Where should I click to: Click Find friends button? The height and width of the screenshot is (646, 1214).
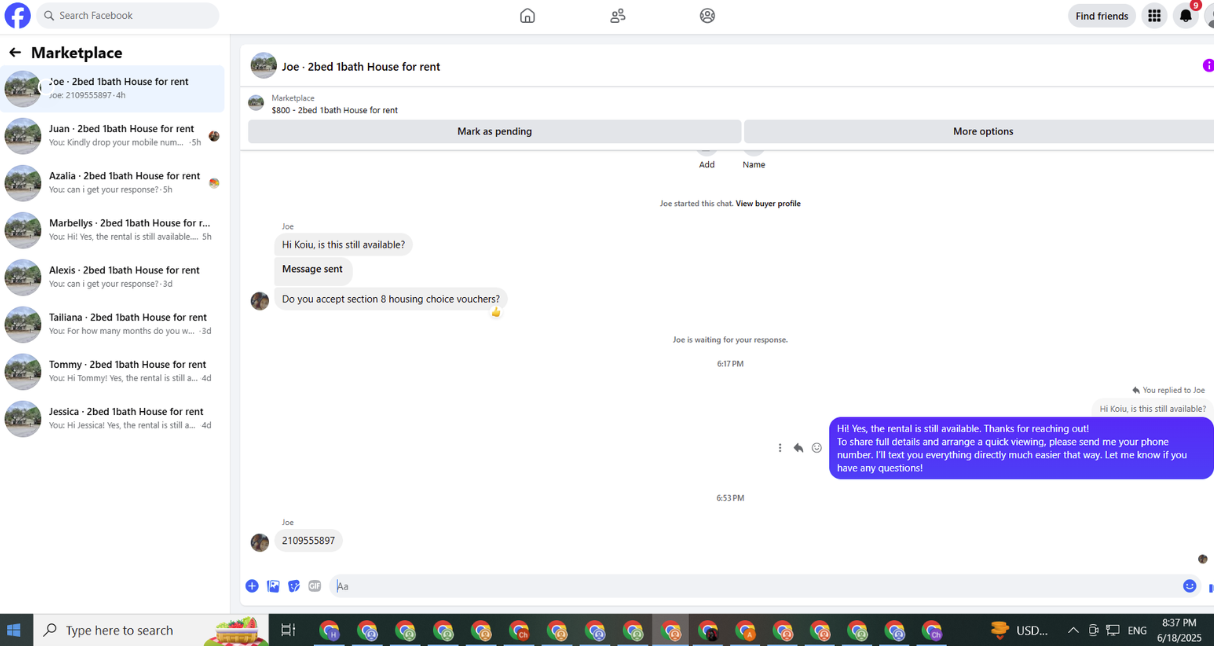coord(1101,15)
